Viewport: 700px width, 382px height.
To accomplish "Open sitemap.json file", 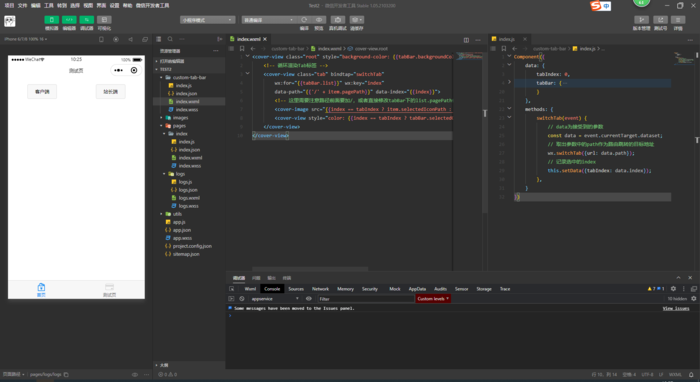I will [186, 254].
